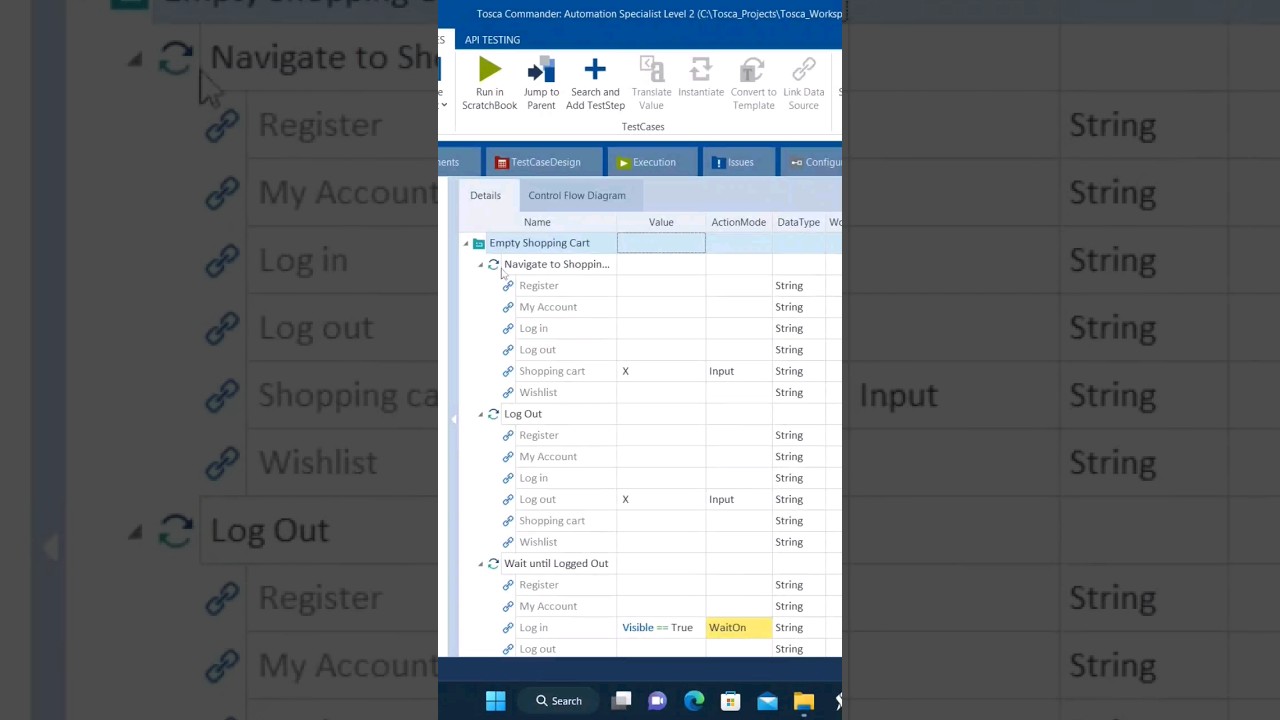Image resolution: width=1280 pixels, height=720 pixels.
Task: Select Wishlist under the Log Out step
Action: click(x=538, y=542)
